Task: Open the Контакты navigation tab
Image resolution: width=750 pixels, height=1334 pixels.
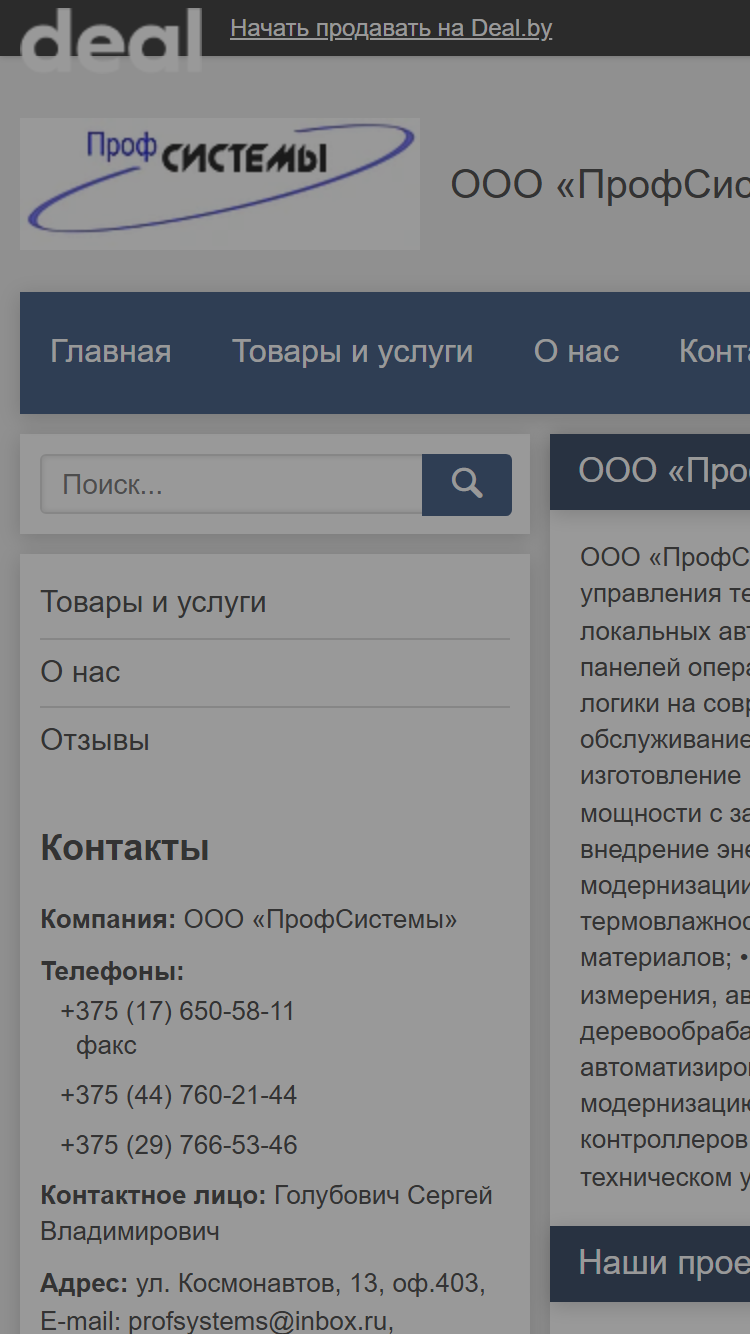Action: 714,352
